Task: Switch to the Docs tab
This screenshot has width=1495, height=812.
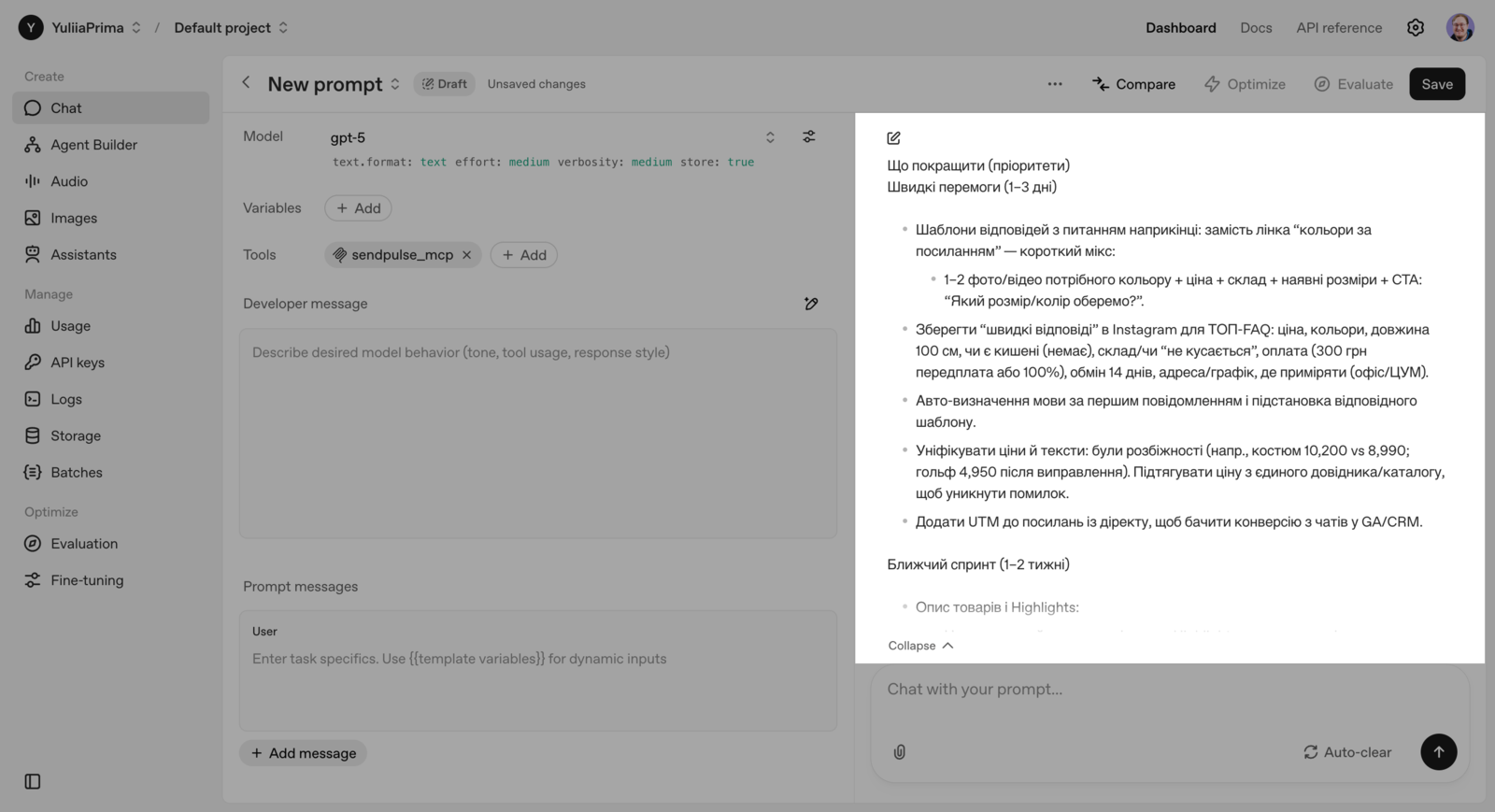Action: coord(1256,28)
